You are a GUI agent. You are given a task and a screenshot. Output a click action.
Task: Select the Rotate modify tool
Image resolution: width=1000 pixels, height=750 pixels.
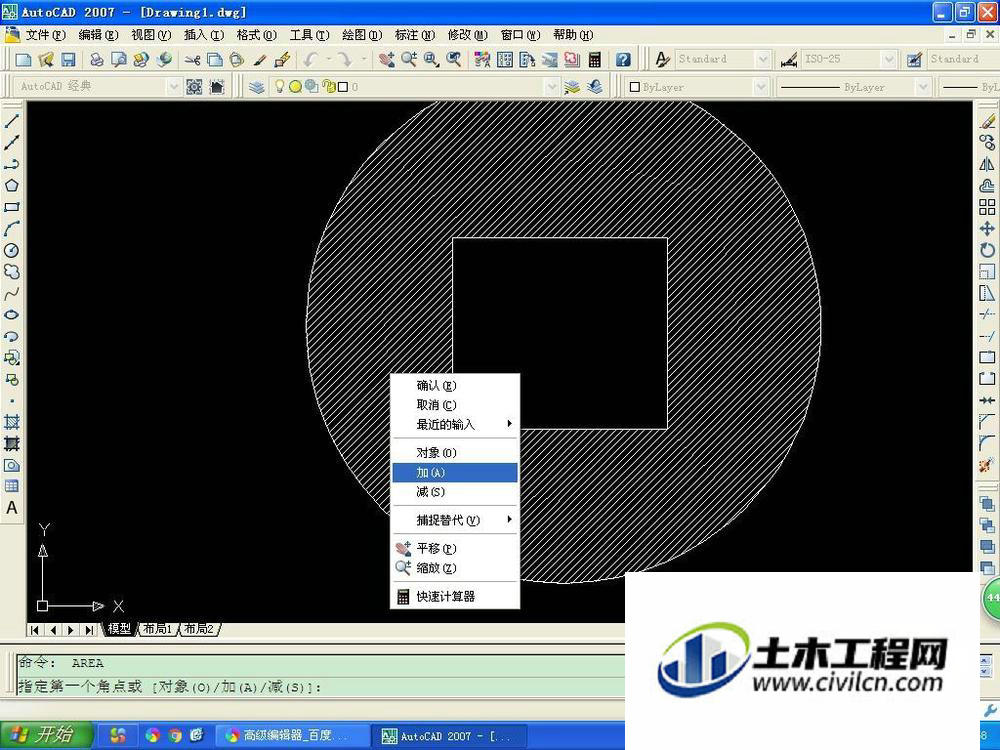987,250
